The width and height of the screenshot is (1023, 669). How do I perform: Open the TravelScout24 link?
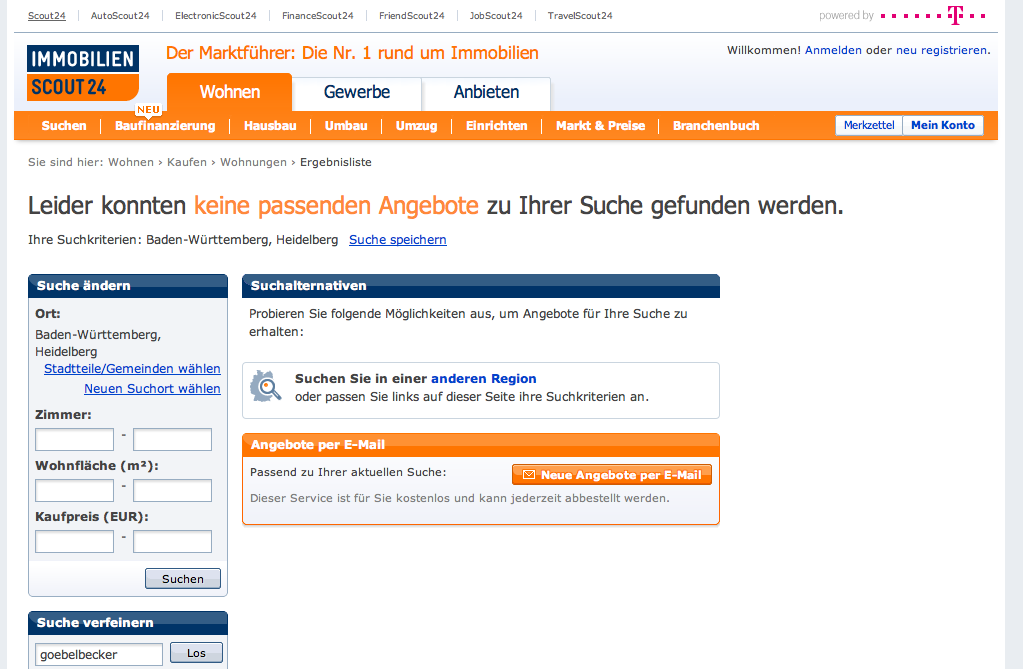(x=580, y=16)
